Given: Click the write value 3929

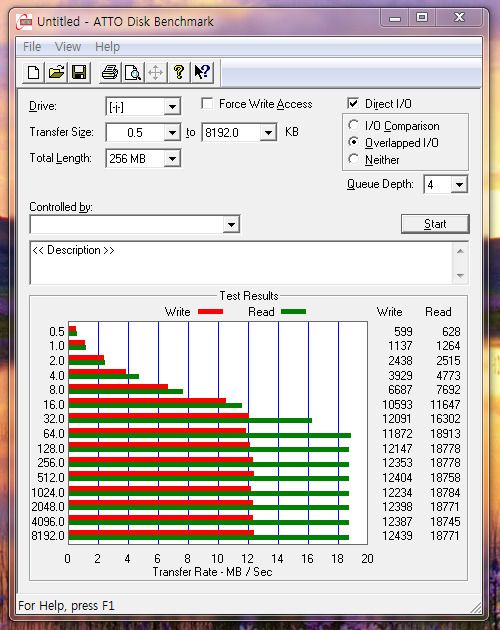Looking at the screenshot, I should tap(400, 375).
